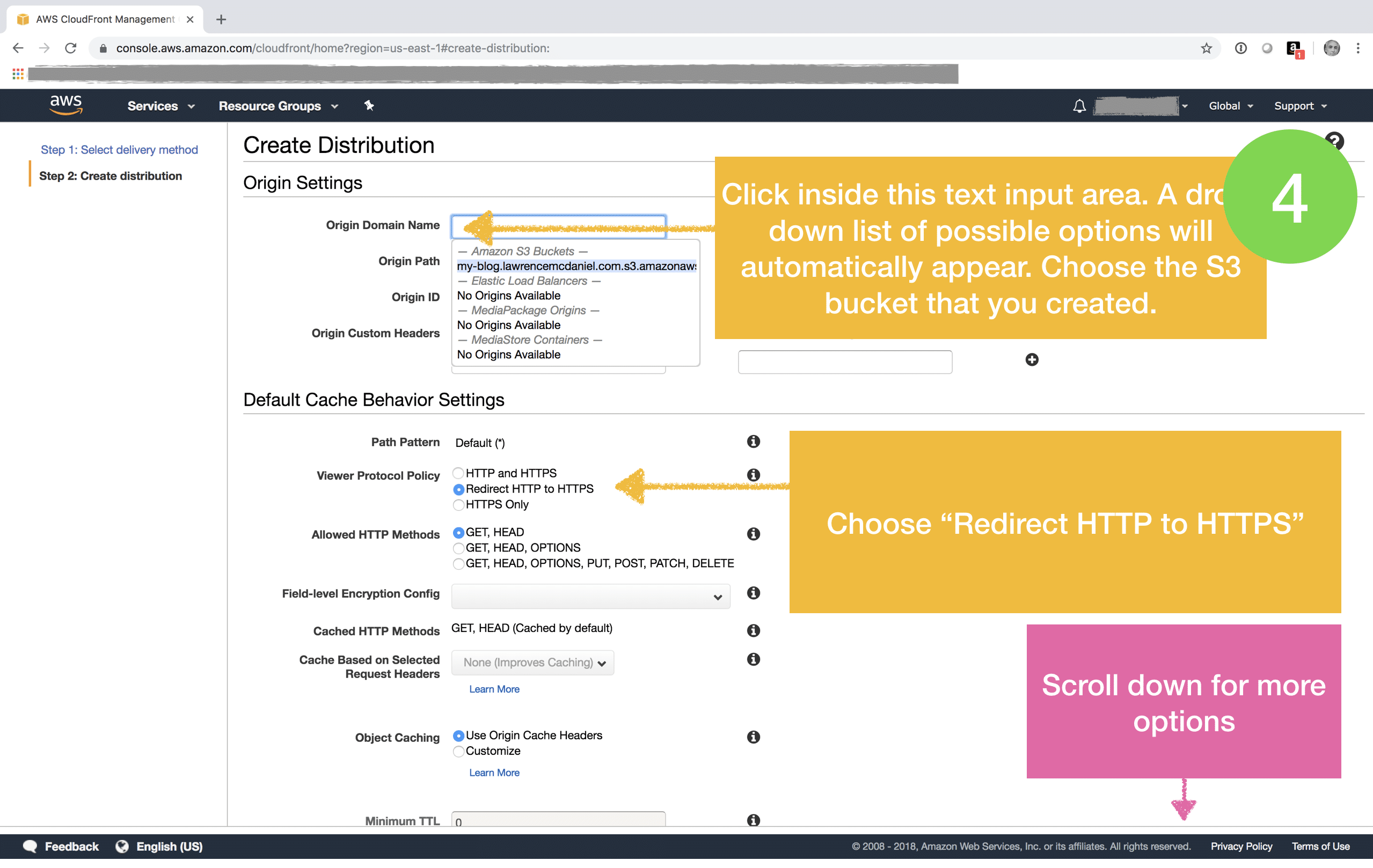Click No Origins Available under MediaStore Containers
Viewport: 1373px width, 868px height.
[508, 355]
